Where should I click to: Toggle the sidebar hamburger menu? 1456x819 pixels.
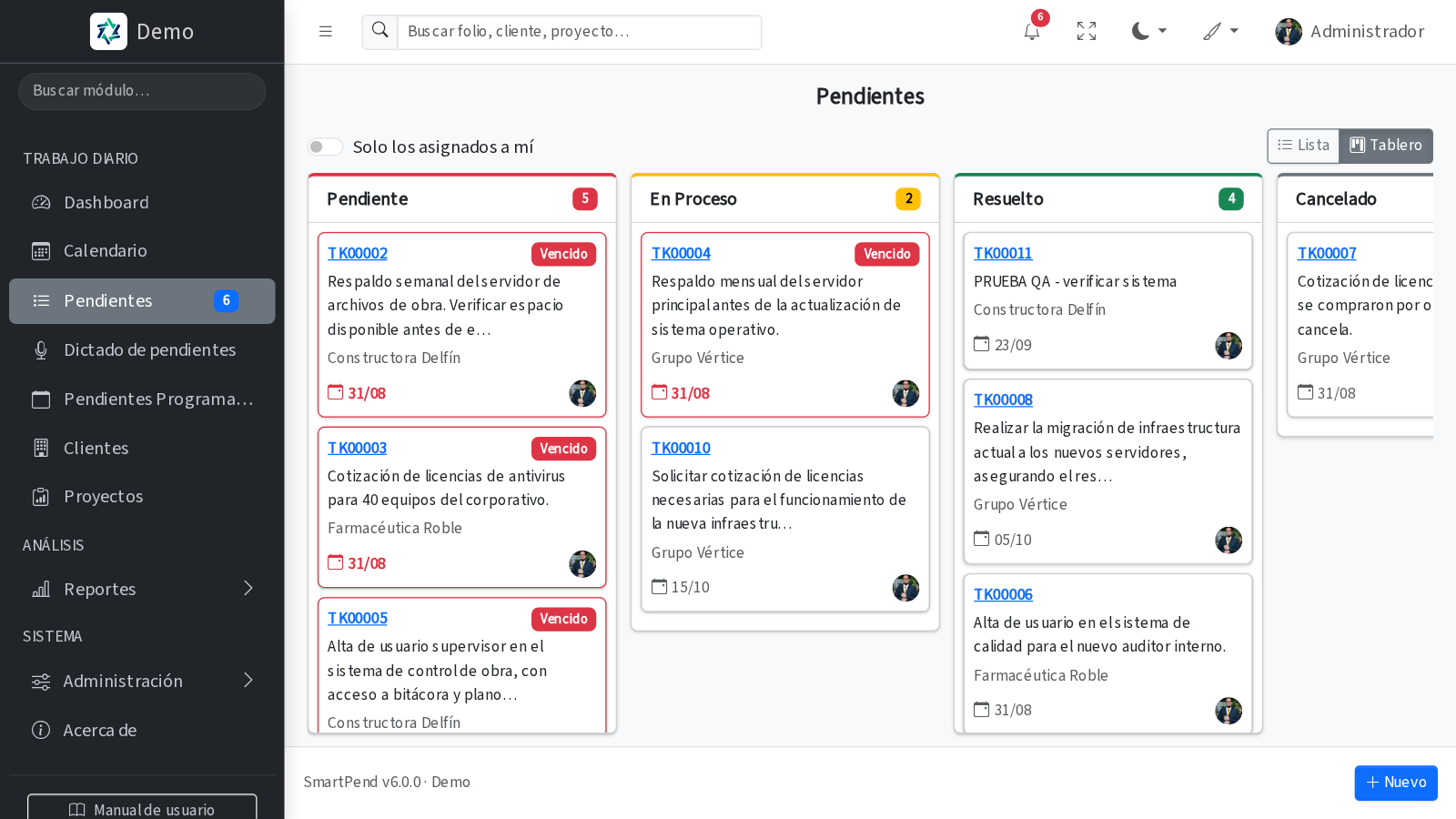coord(325,32)
